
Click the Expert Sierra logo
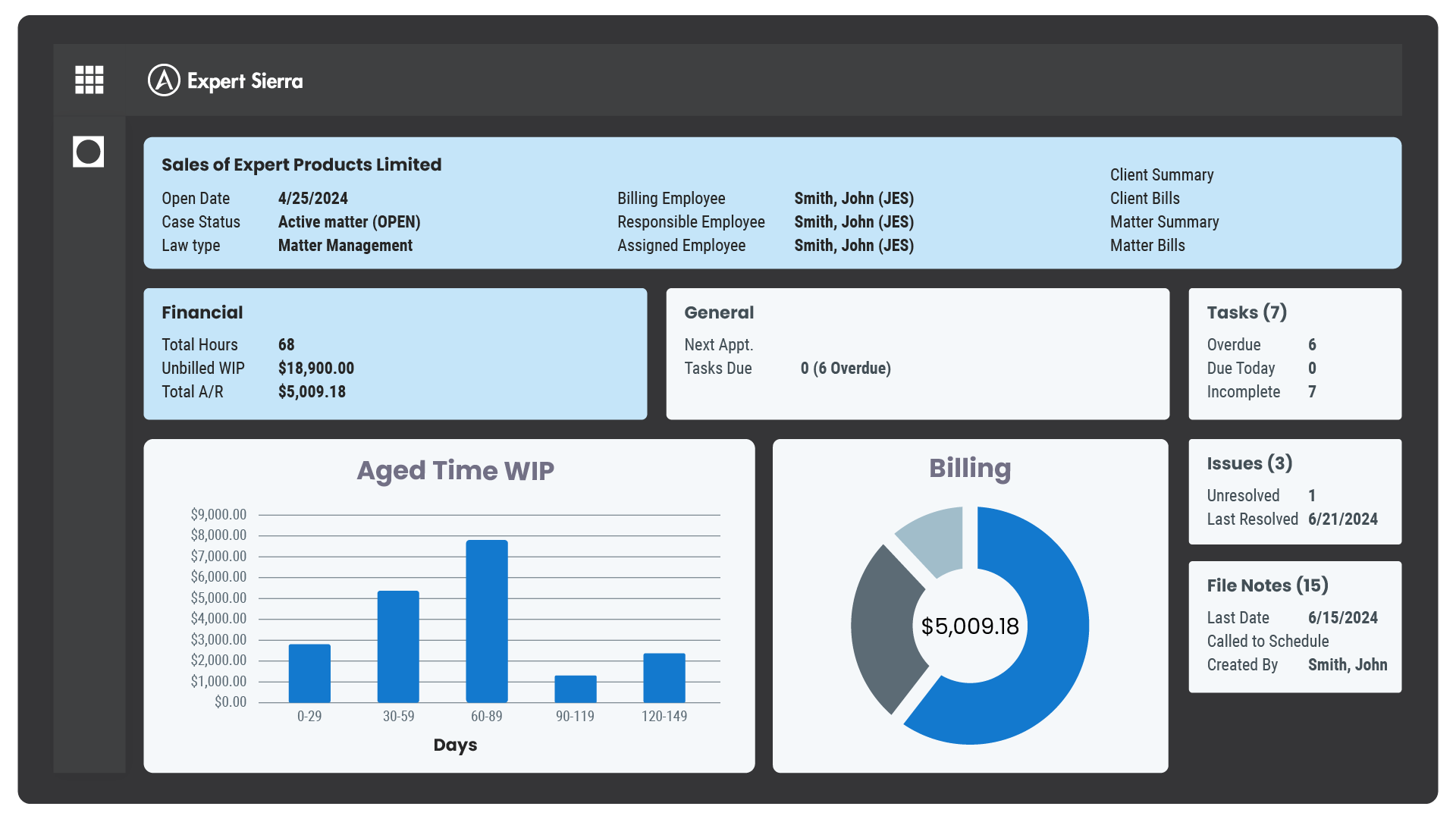[x=163, y=80]
